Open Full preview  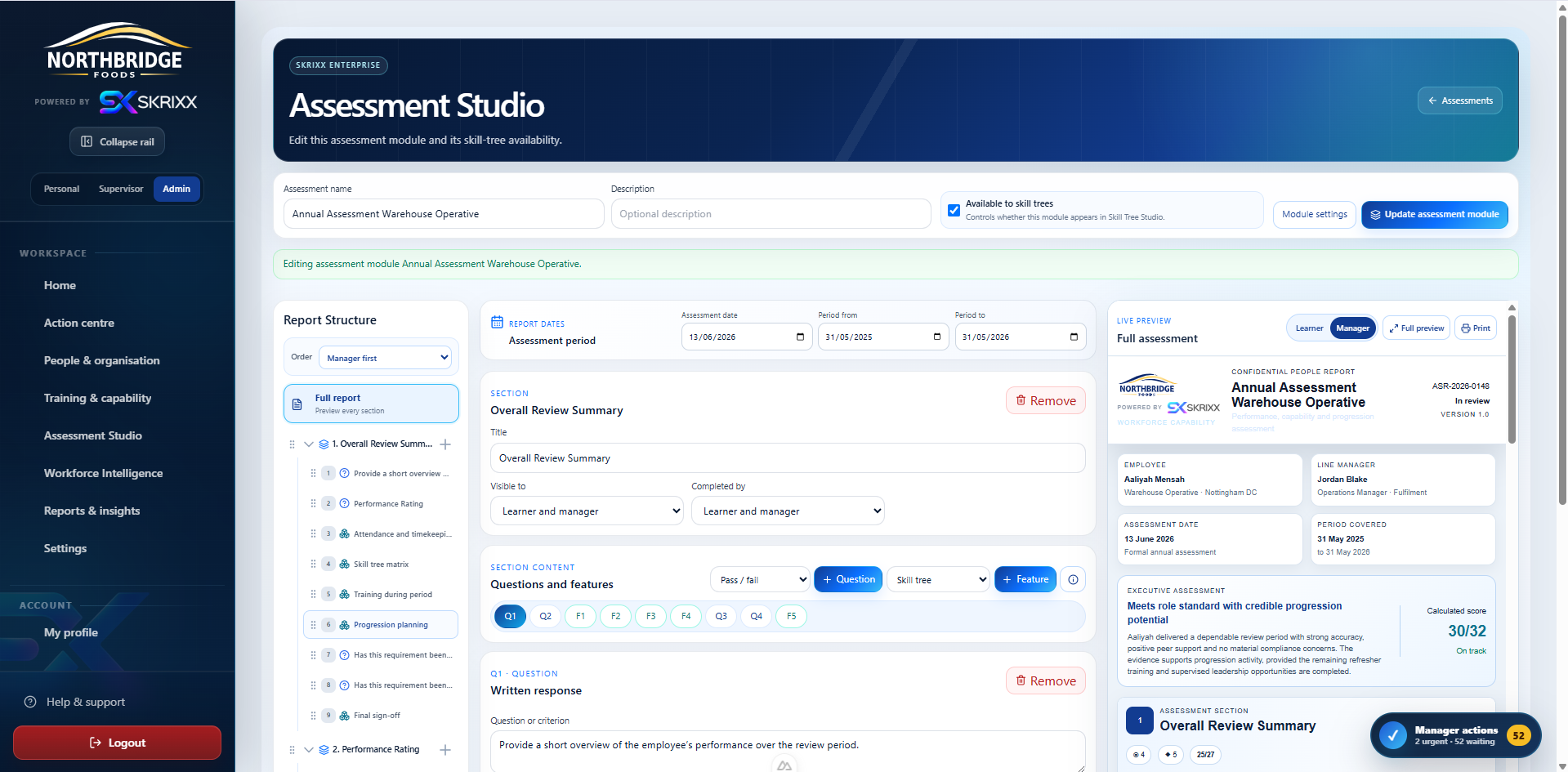[1416, 328]
